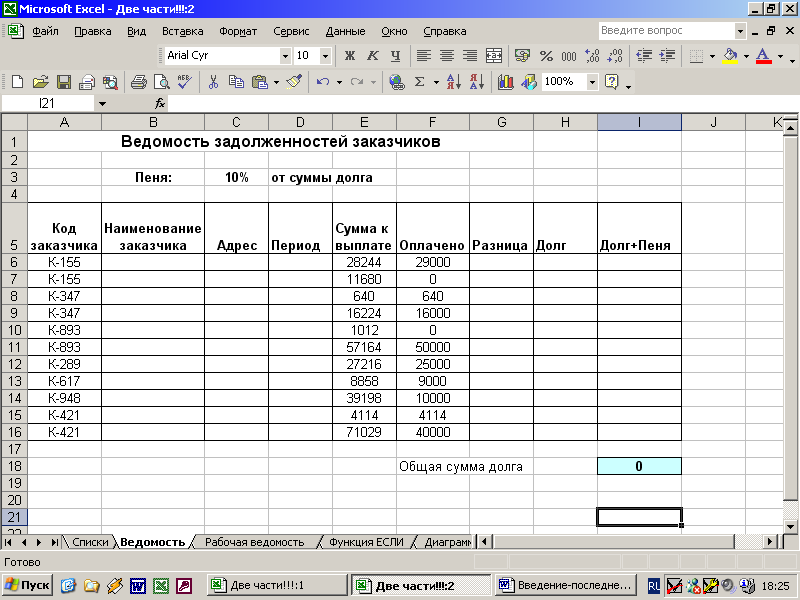
Task: Sort descending Я to А
Action: tap(477, 82)
